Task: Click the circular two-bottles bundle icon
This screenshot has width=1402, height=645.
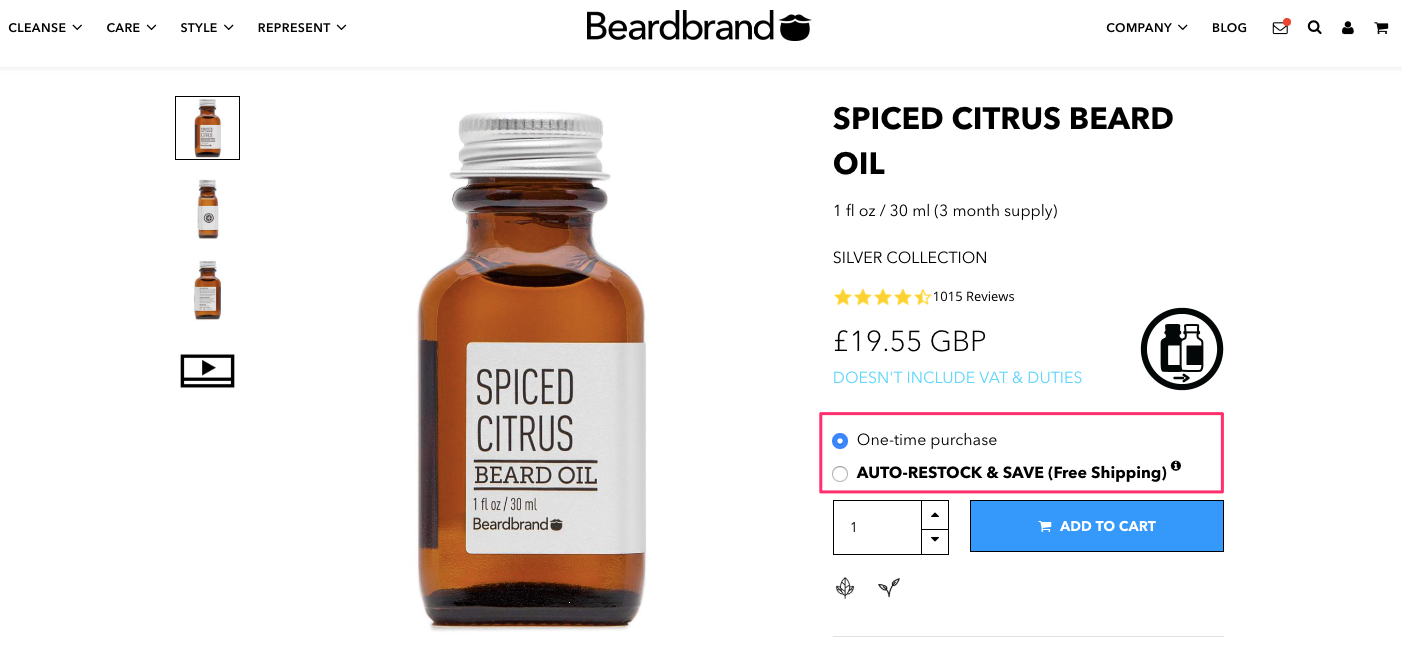Action: 1182,349
